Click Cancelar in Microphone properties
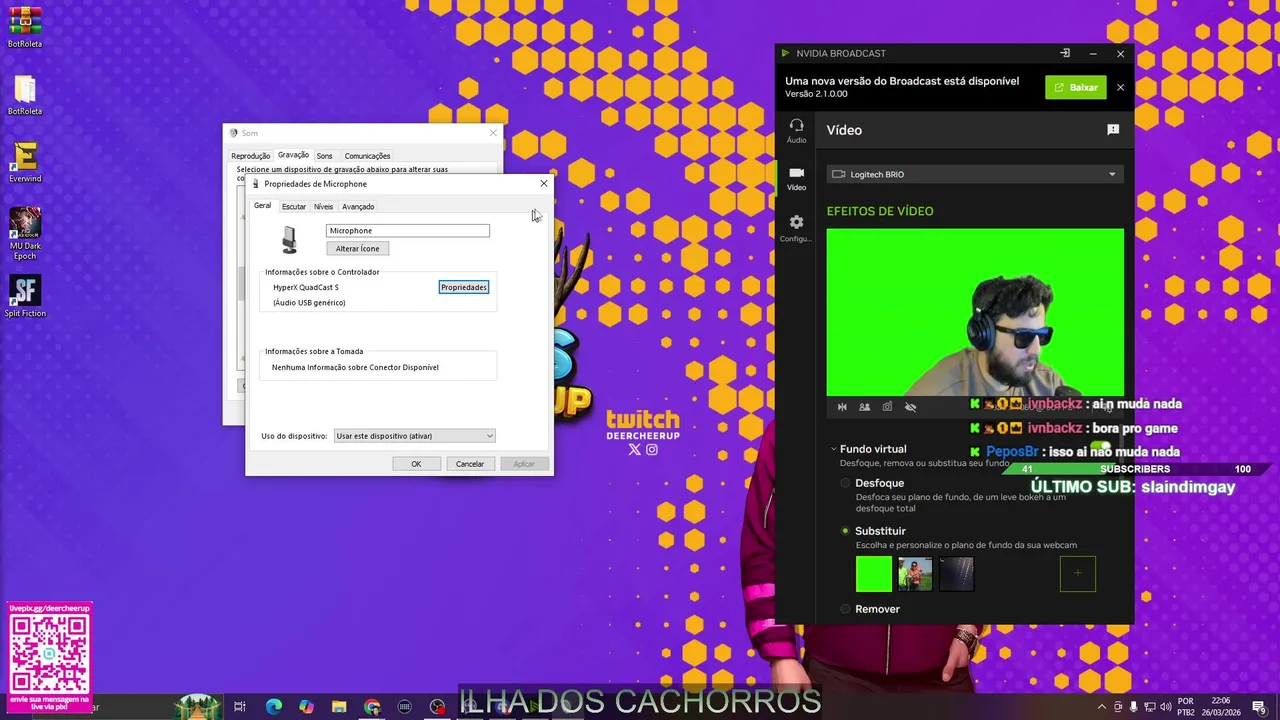Image resolution: width=1280 pixels, height=720 pixels. (470, 464)
